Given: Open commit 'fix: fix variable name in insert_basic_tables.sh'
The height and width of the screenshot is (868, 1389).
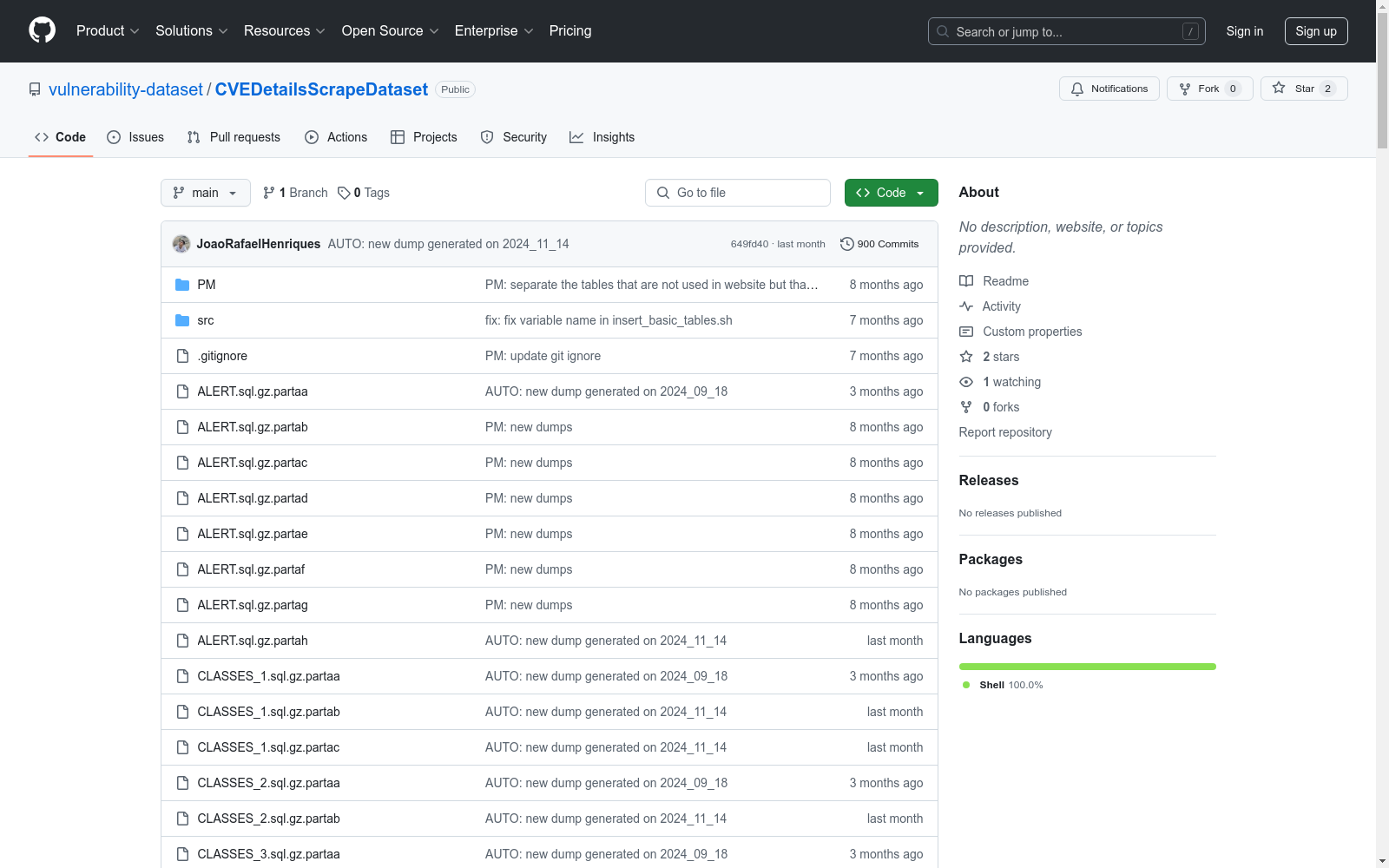Looking at the screenshot, I should [x=609, y=320].
